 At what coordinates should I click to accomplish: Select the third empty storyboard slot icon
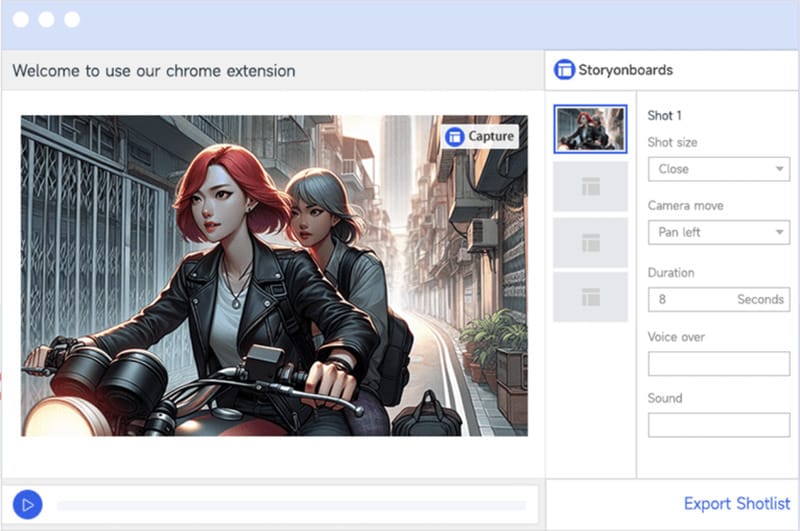coord(590,243)
